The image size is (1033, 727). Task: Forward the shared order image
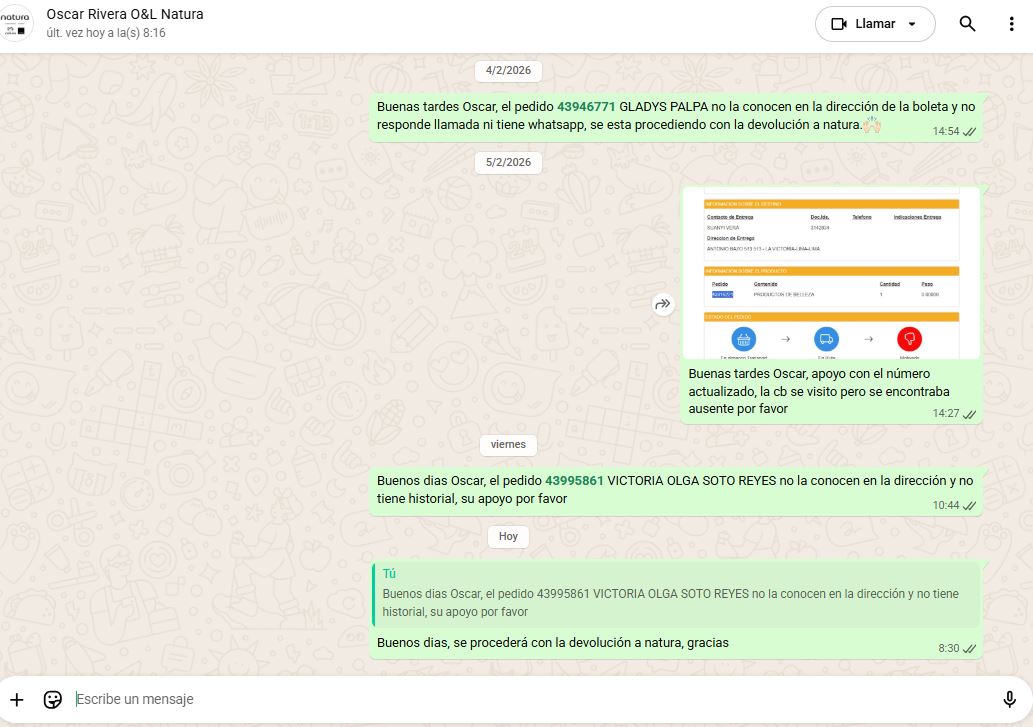pyautogui.click(x=663, y=304)
